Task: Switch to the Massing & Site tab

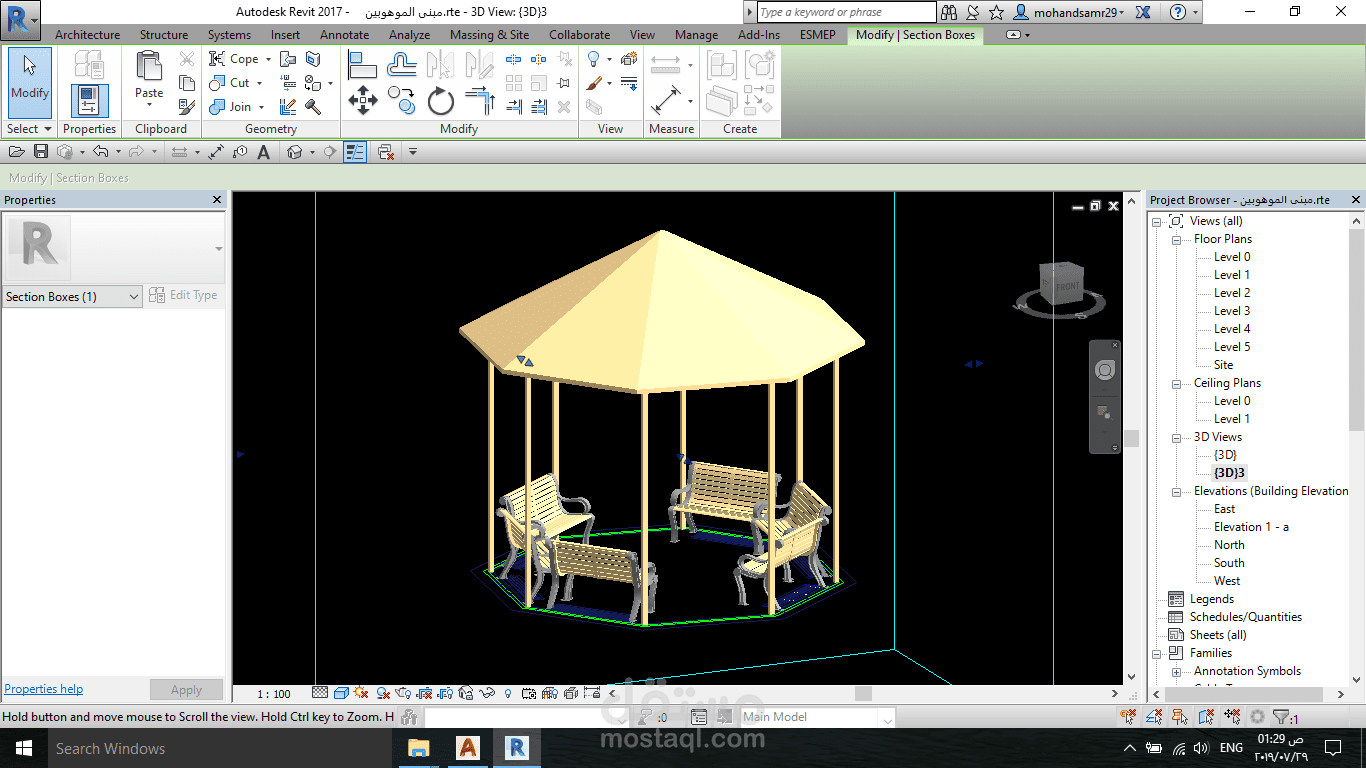Action: click(x=489, y=35)
